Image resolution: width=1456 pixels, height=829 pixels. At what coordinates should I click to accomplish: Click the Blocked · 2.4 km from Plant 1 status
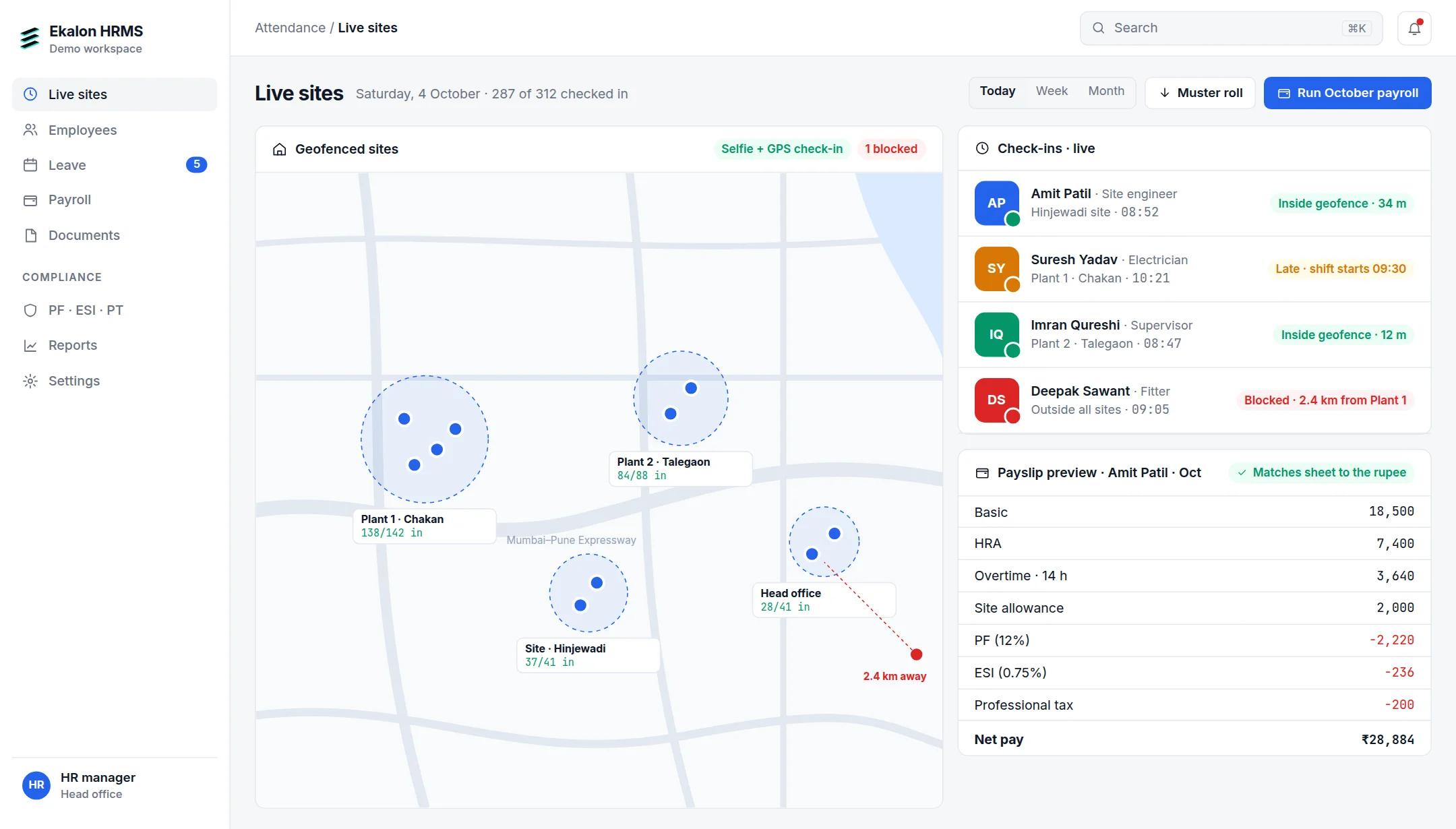pyautogui.click(x=1325, y=400)
